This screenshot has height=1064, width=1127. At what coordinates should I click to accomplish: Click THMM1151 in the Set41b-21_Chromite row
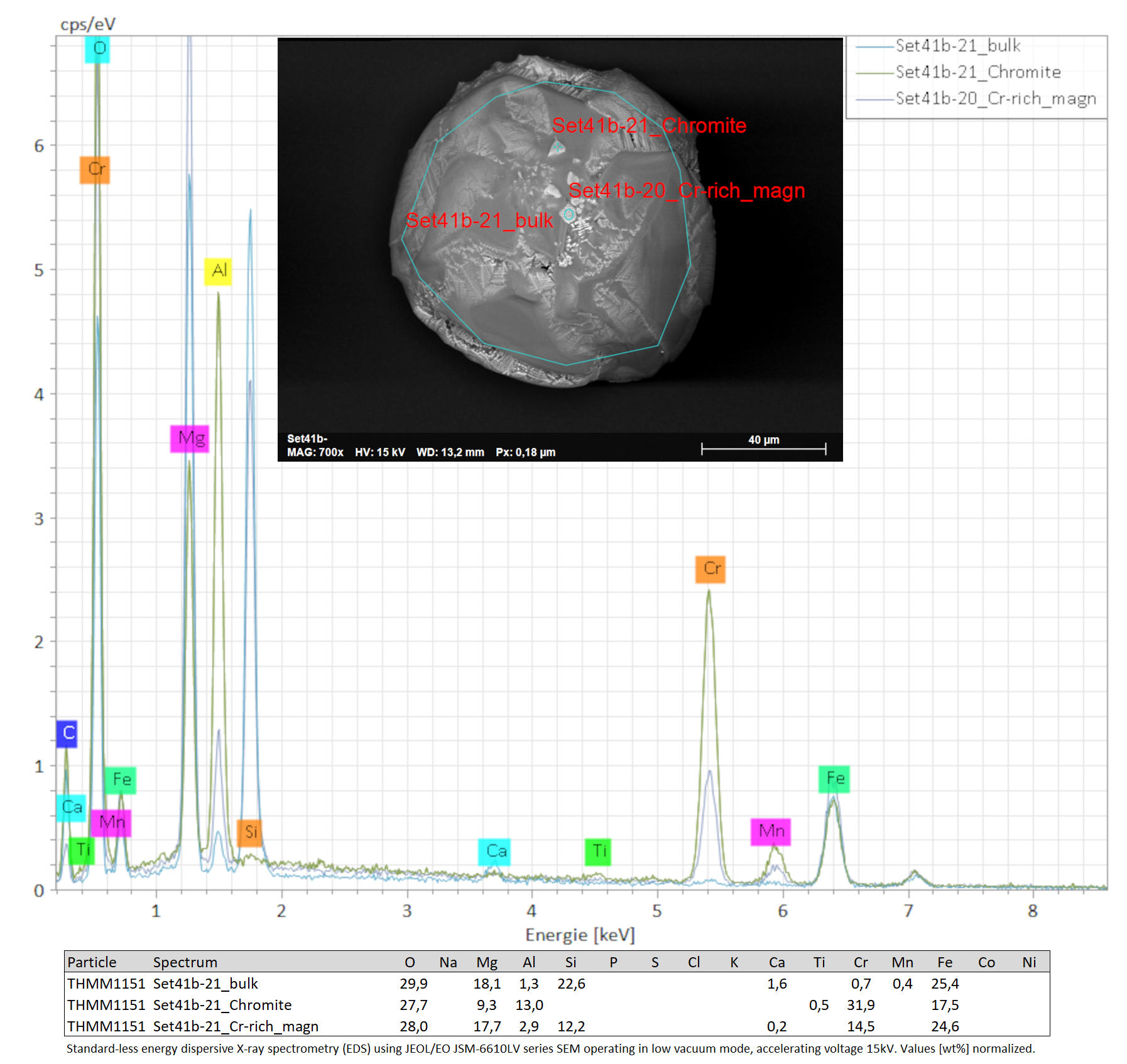tap(106, 1005)
